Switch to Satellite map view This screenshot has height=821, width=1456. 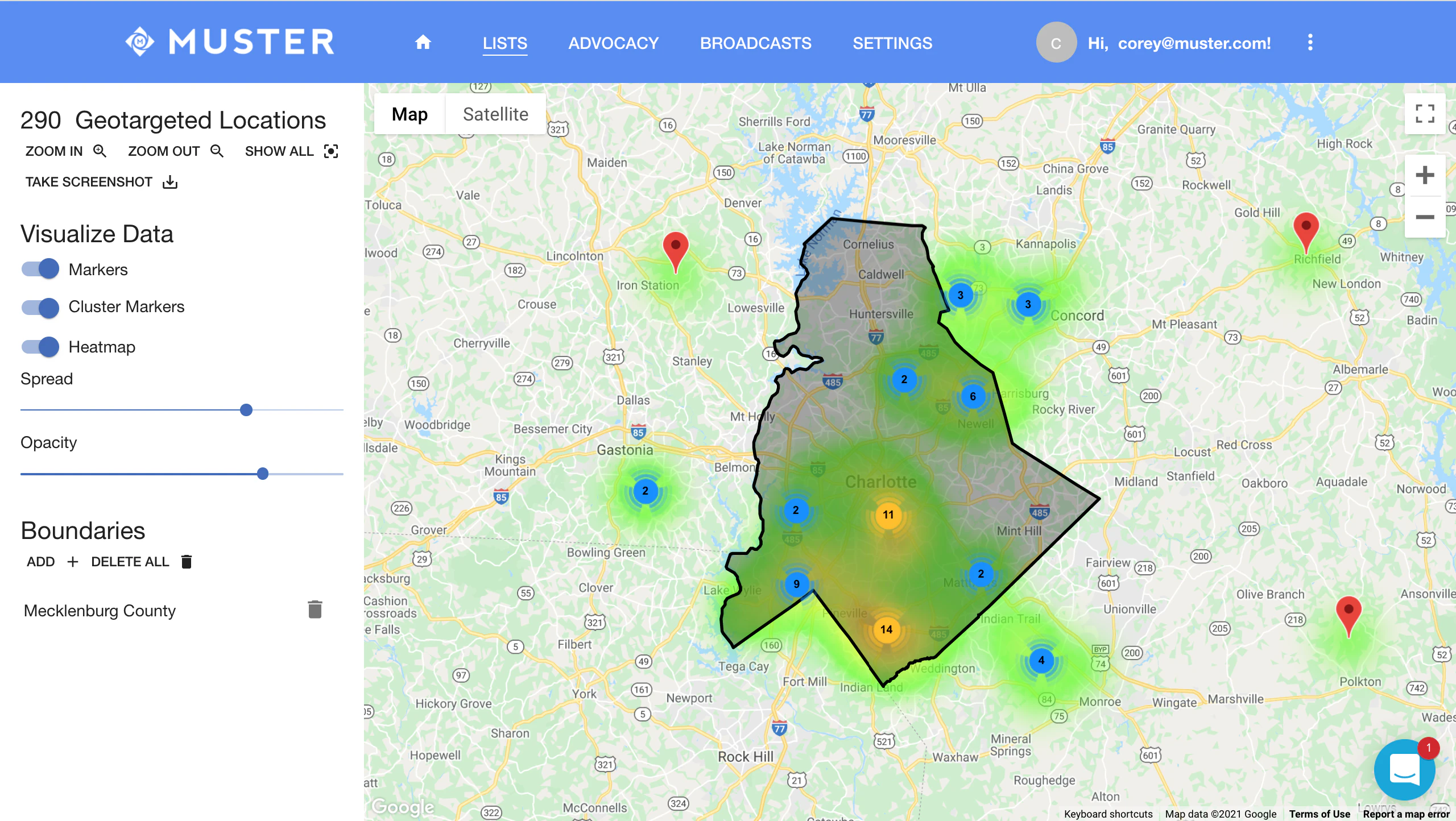495,114
